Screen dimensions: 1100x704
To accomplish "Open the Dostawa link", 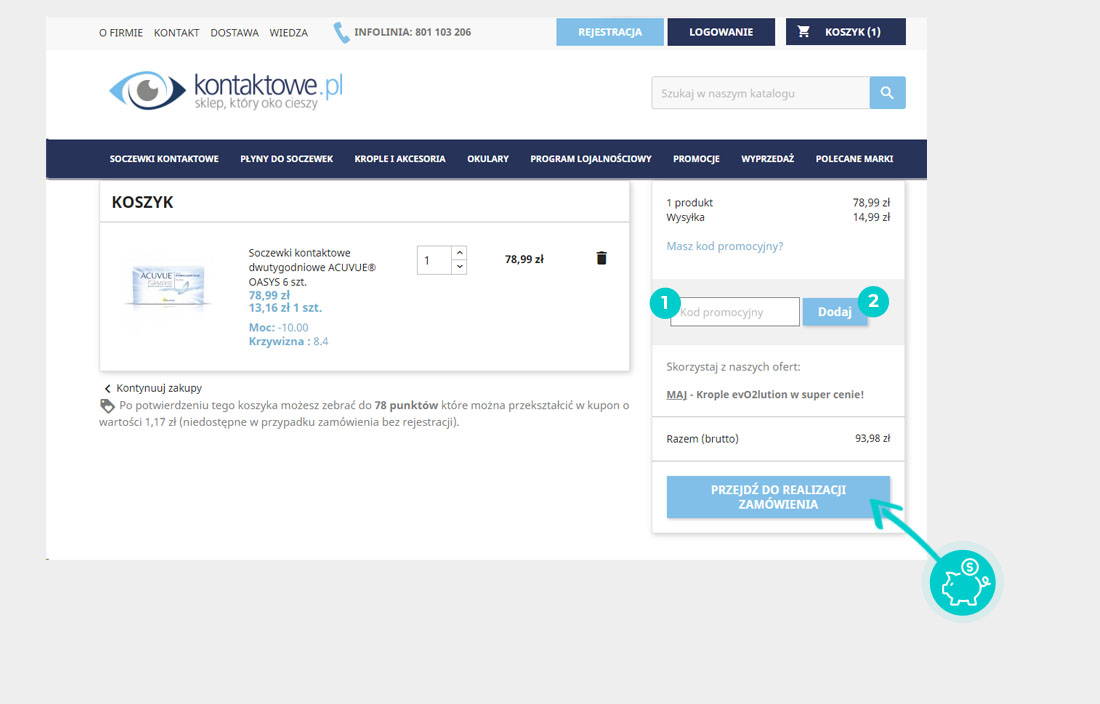I will point(234,33).
